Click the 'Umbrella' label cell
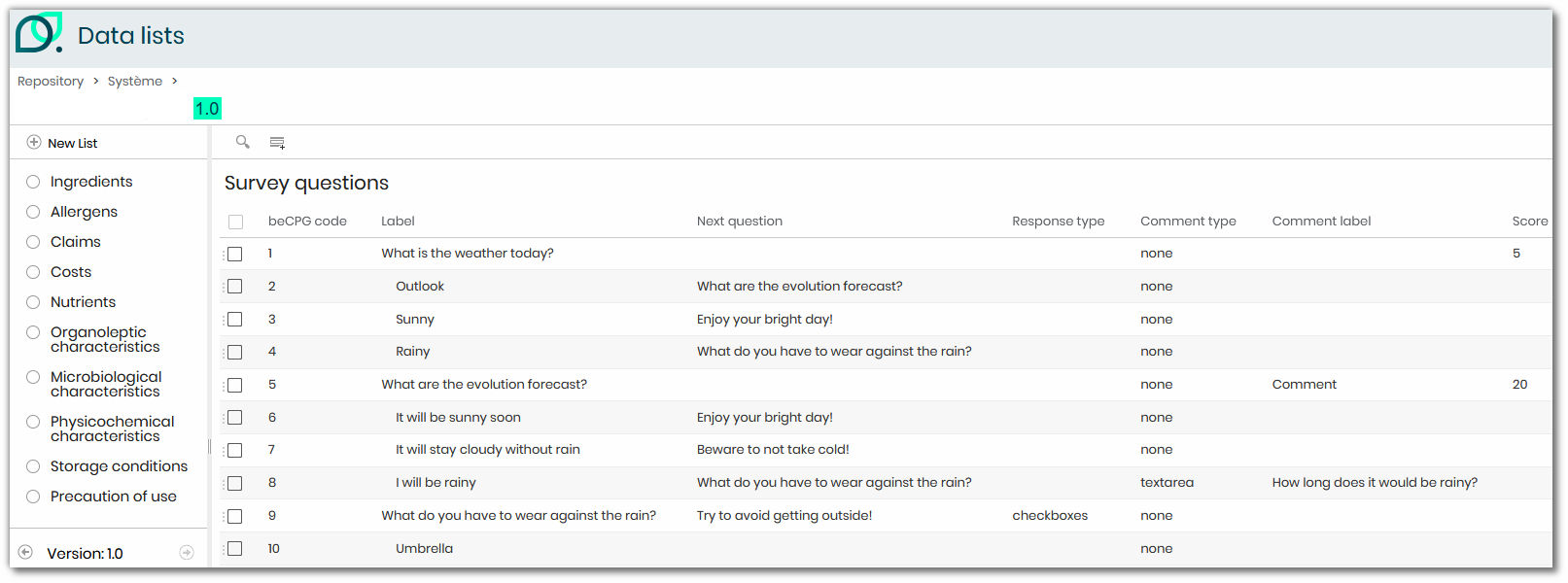This screenshot has height=583, width=1568. coord(424,548)
